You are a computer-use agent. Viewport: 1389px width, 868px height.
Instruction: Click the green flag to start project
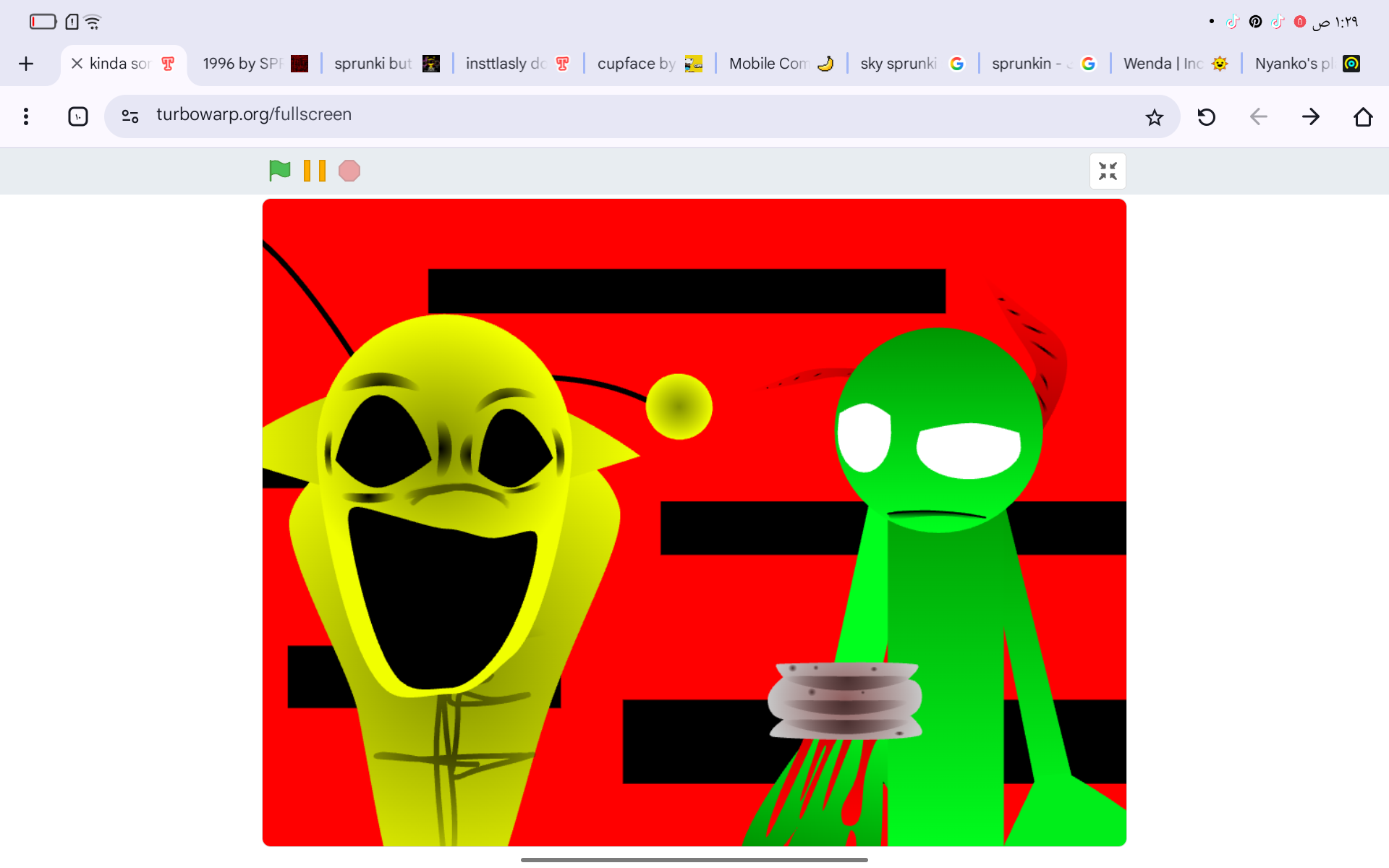[279, 171]
